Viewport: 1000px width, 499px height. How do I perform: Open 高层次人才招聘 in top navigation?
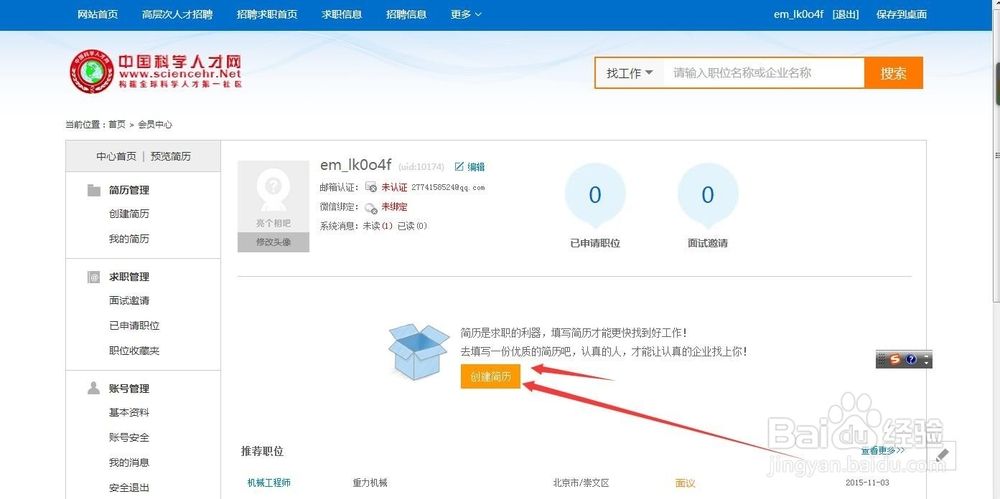[x=177, y=14]
